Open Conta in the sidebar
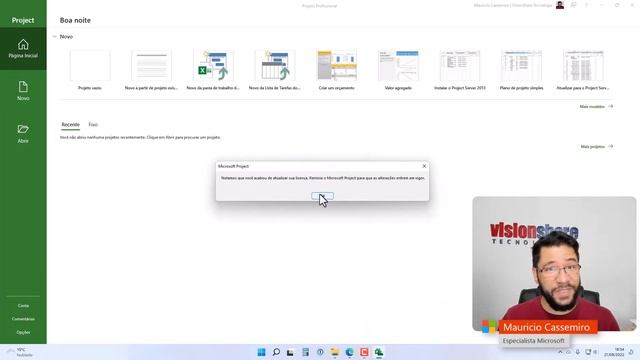 pos(23,306)
